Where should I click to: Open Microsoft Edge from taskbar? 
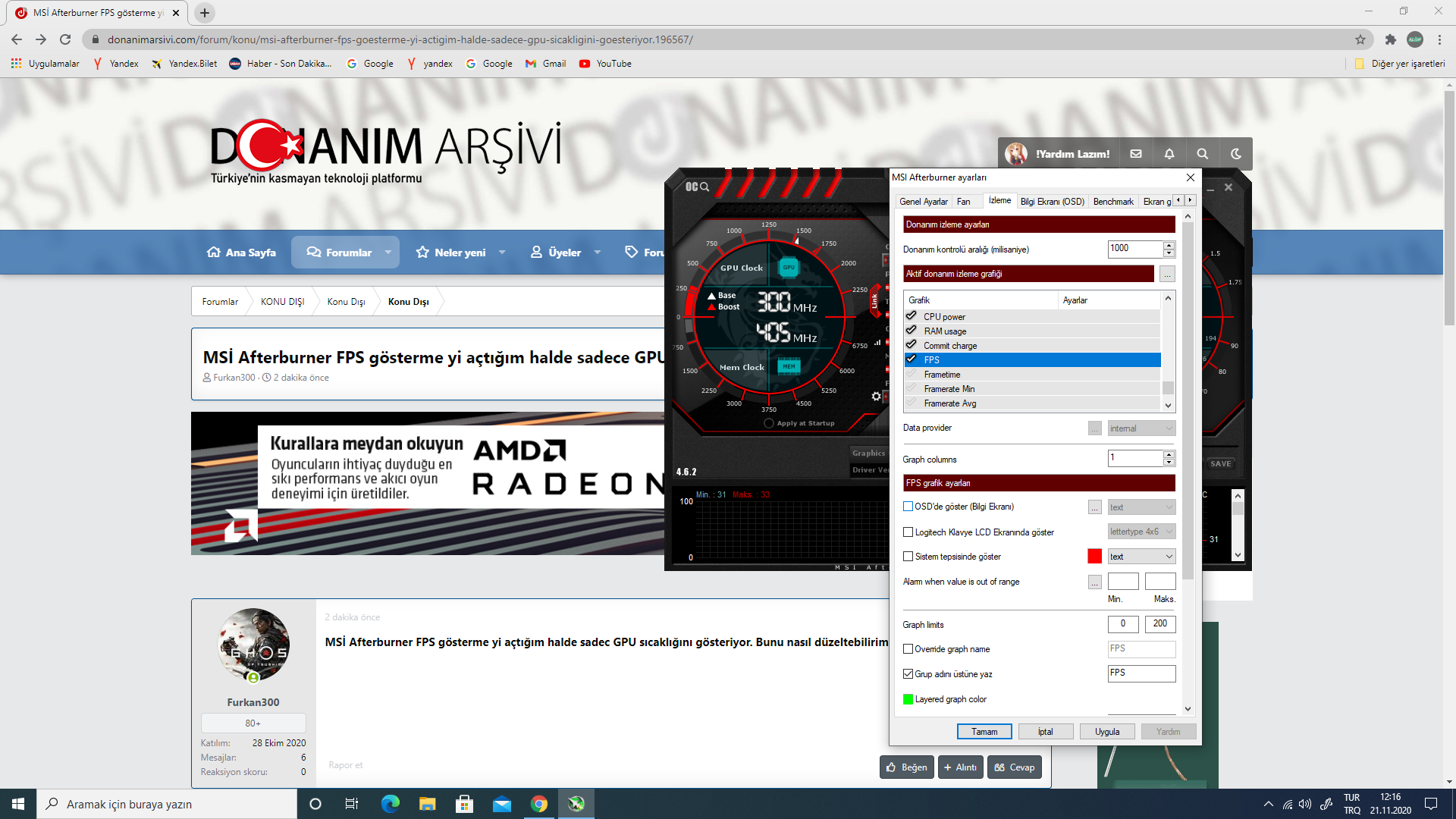click(x=390, y=804)
